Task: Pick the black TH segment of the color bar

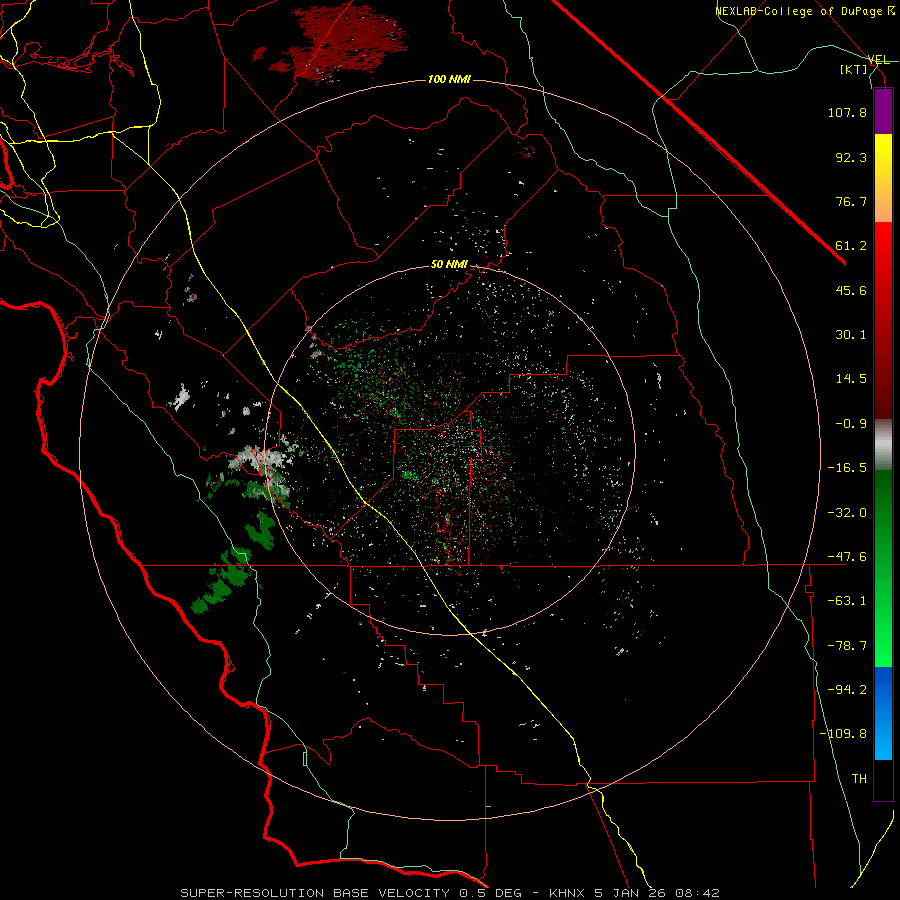Action: click(883, 779)
